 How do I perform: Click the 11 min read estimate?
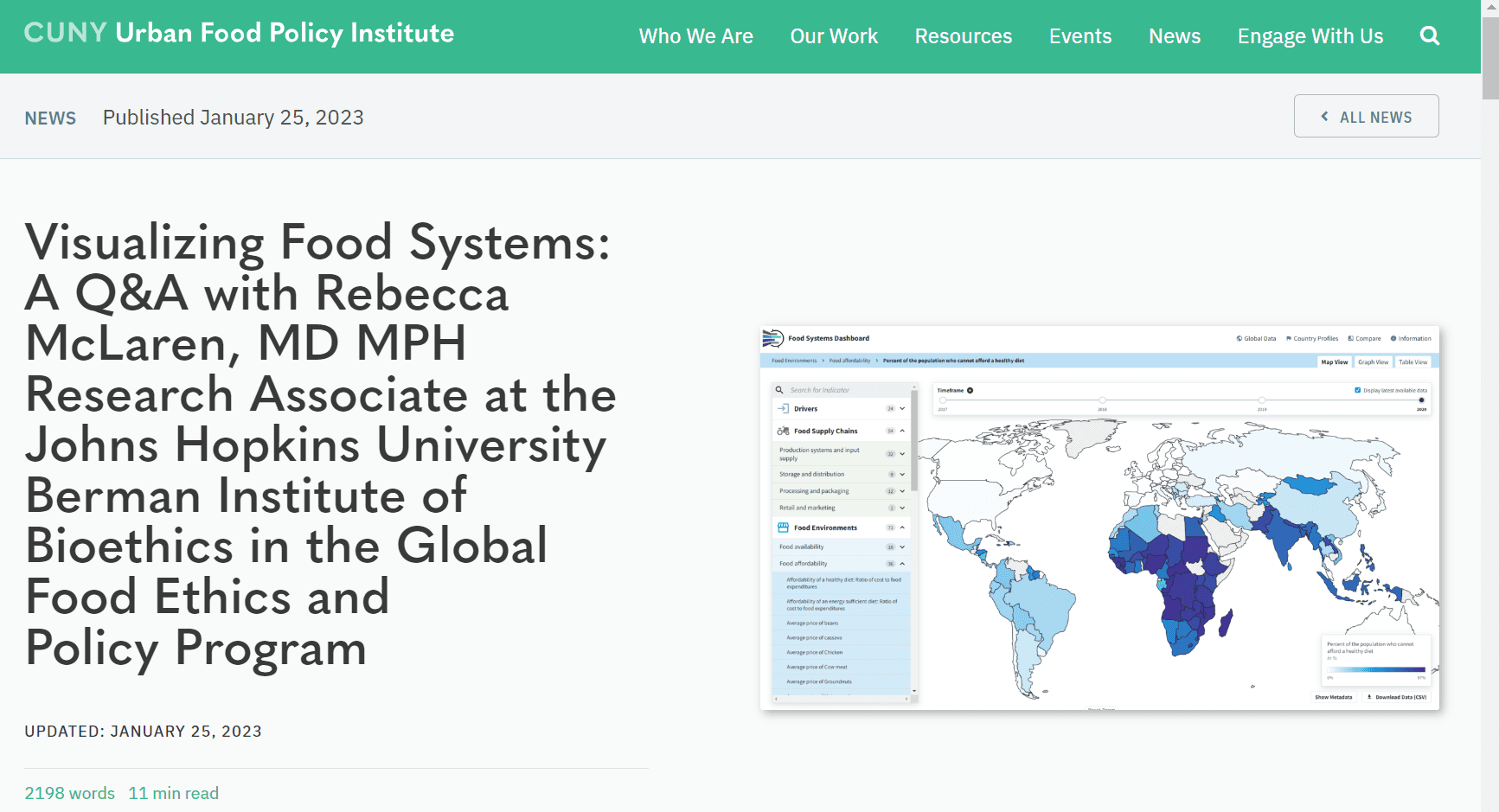point(174,793)
